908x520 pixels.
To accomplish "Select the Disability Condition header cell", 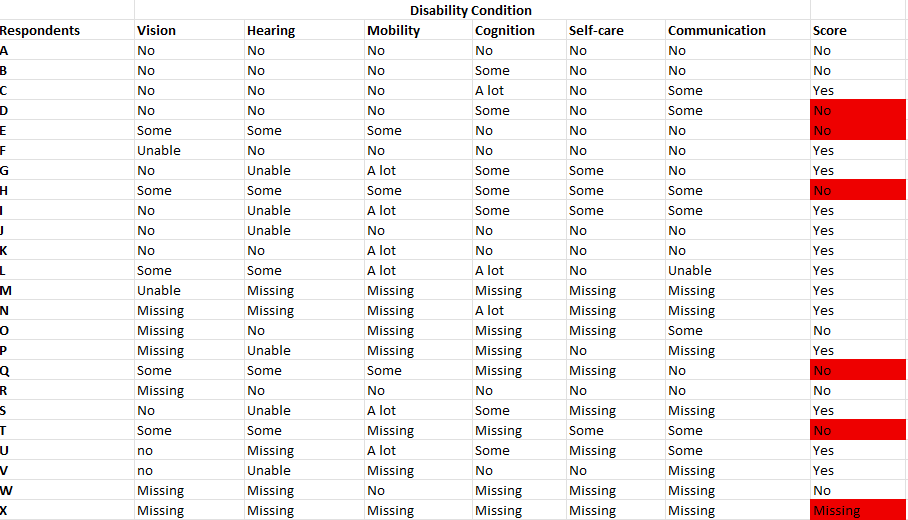I will (x=472, y=10).
